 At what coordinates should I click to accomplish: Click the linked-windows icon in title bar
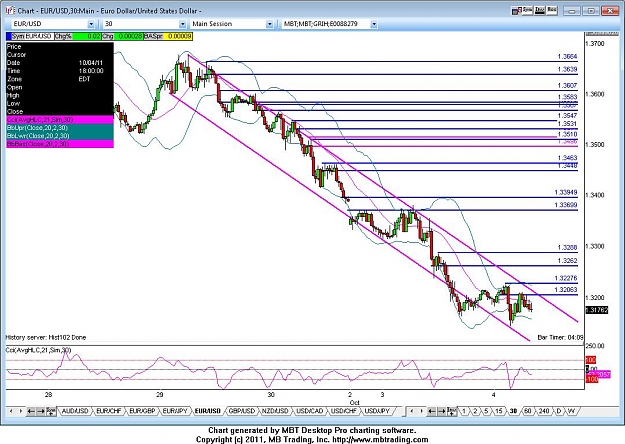click(x=516, y=11)
